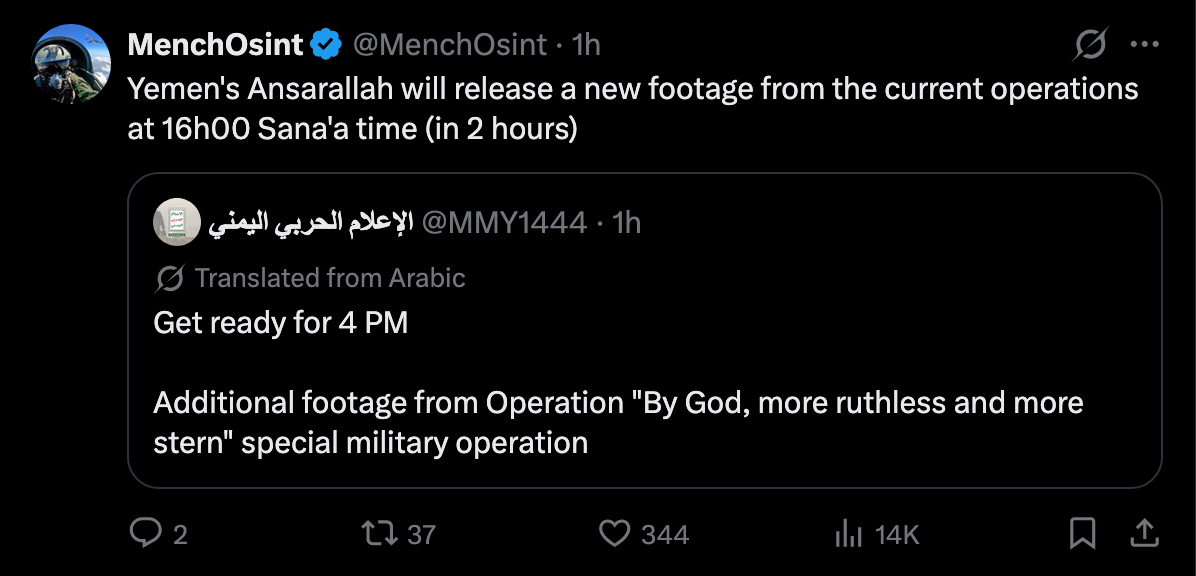
Task: Click the MenchOsint display name
Action: pos(216,45)
